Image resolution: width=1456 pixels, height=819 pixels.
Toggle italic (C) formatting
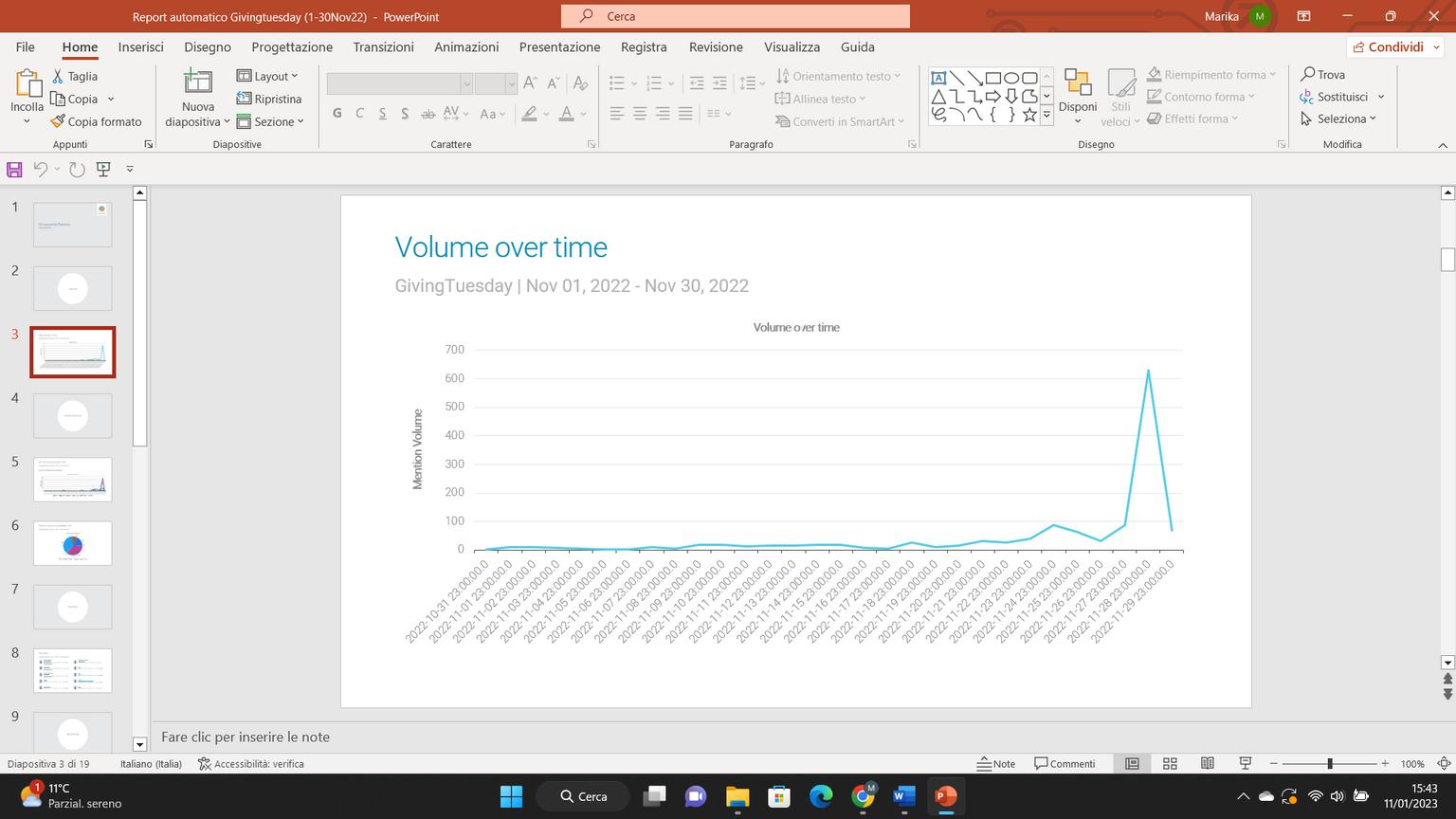[x=359, y=114]
